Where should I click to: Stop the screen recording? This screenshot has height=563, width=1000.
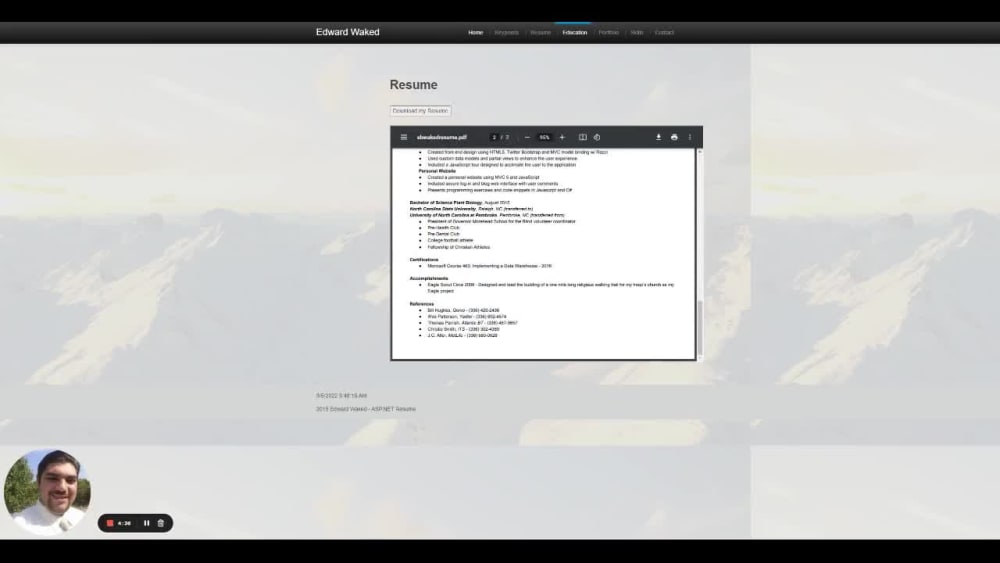(x=110, y=523)
